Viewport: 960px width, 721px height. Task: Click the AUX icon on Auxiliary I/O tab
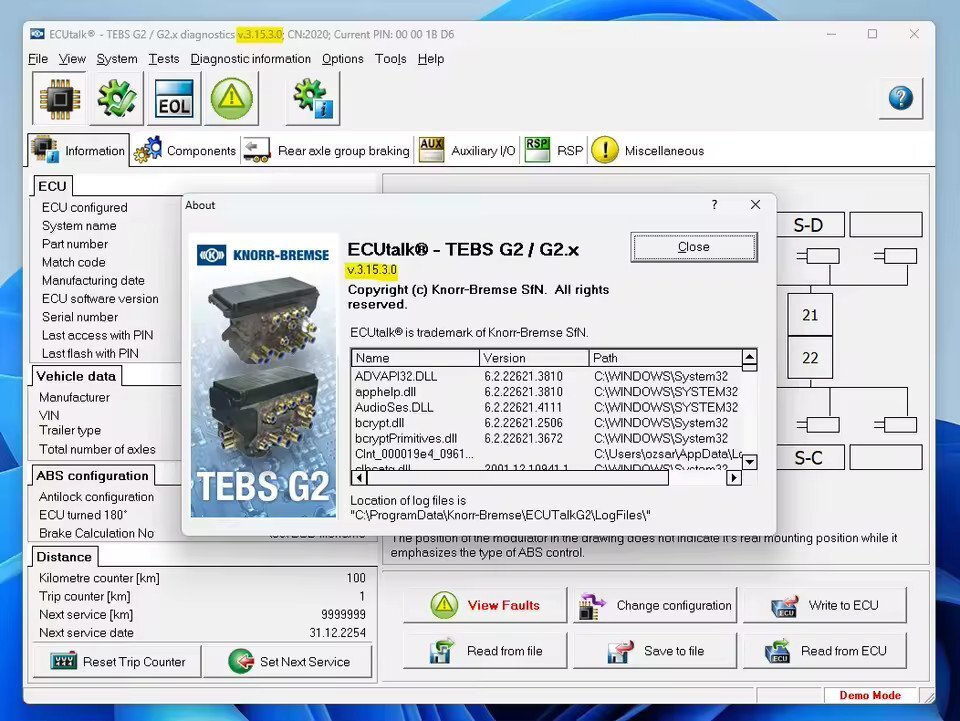coord(430,149)
